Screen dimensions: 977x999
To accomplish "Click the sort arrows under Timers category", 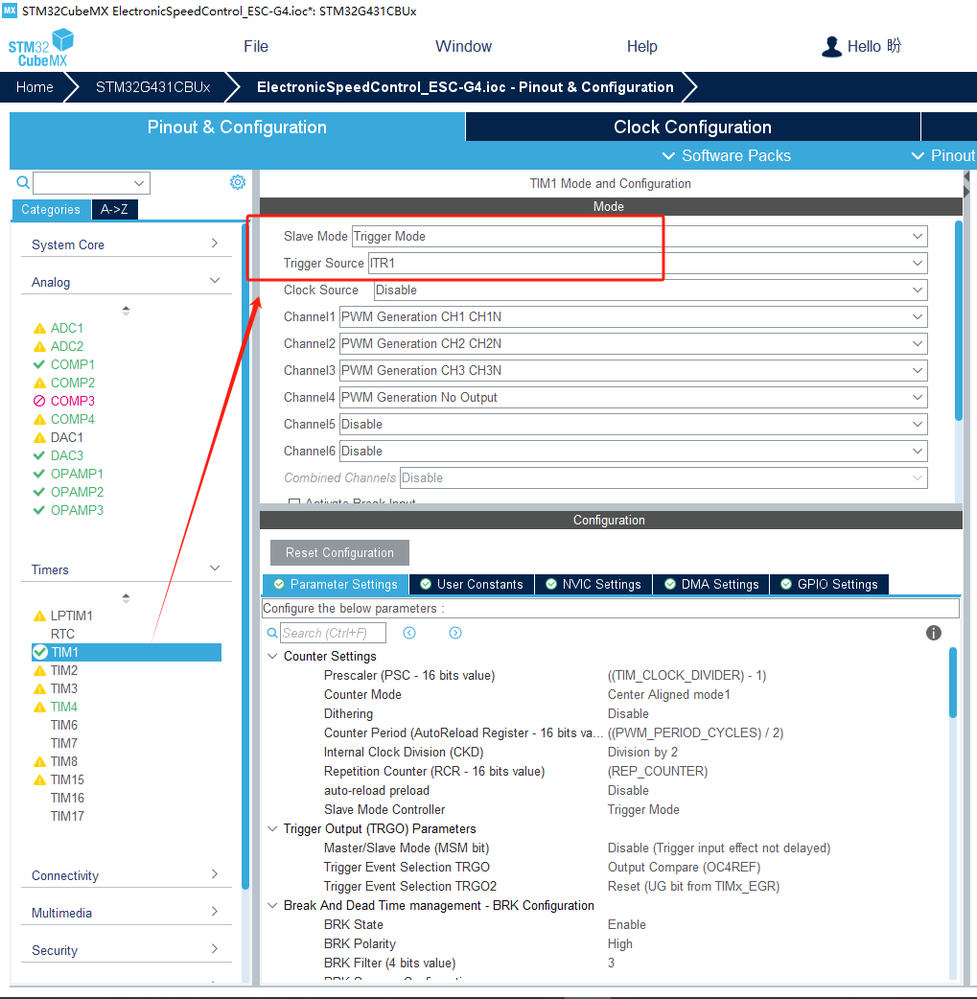I will [x=126, y=598].
